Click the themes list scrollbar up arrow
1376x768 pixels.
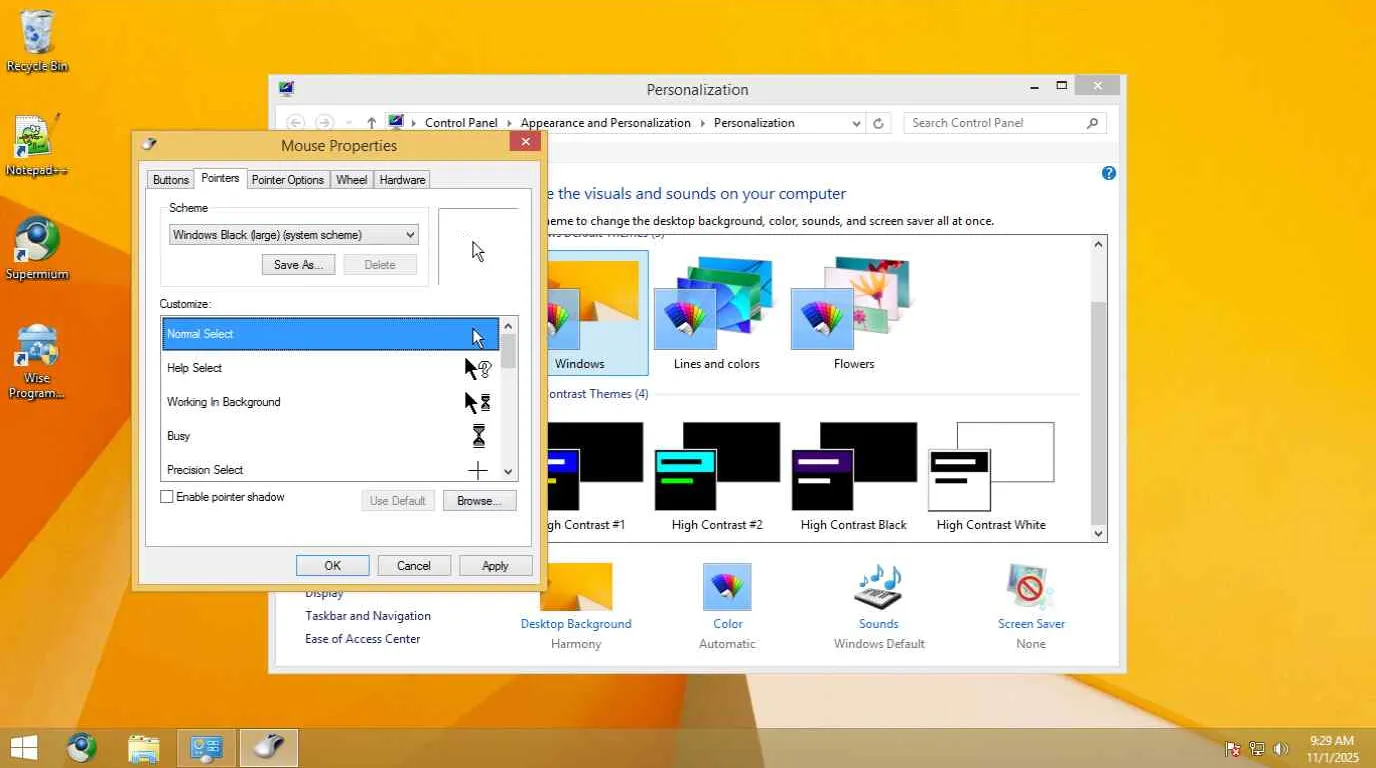tap(1099, 244)
